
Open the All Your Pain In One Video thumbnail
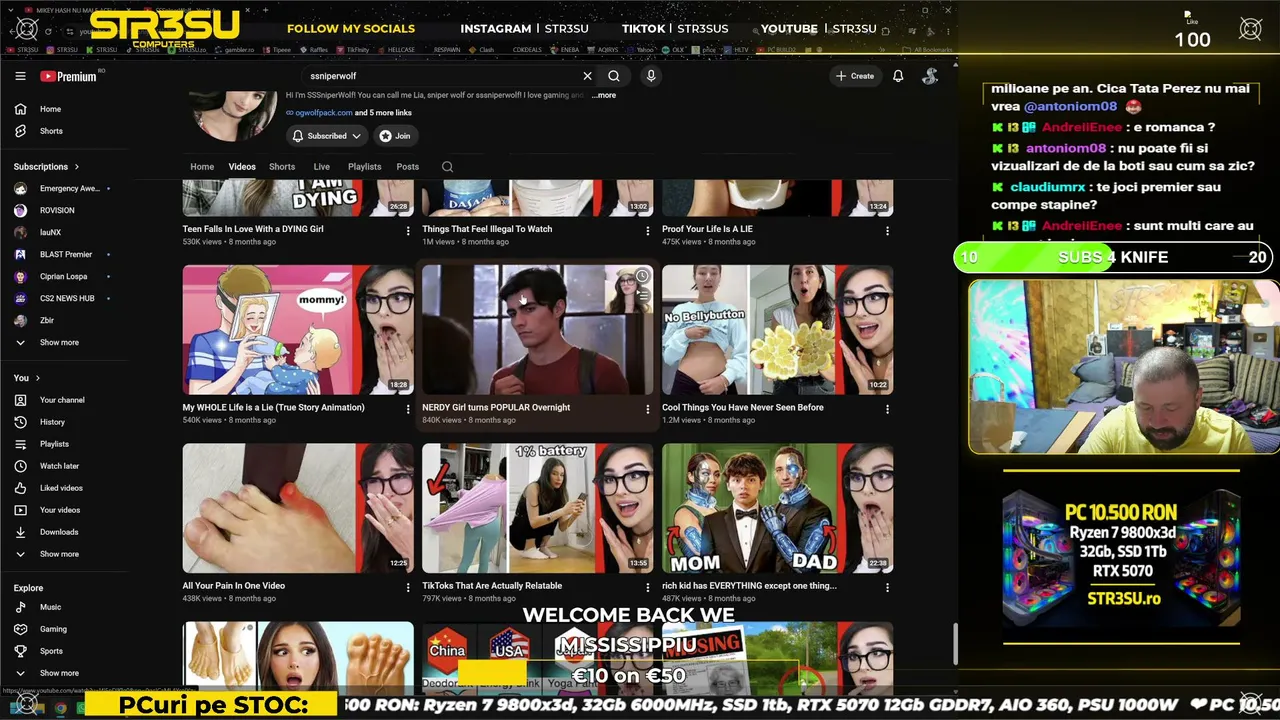[x=298, y=508]
